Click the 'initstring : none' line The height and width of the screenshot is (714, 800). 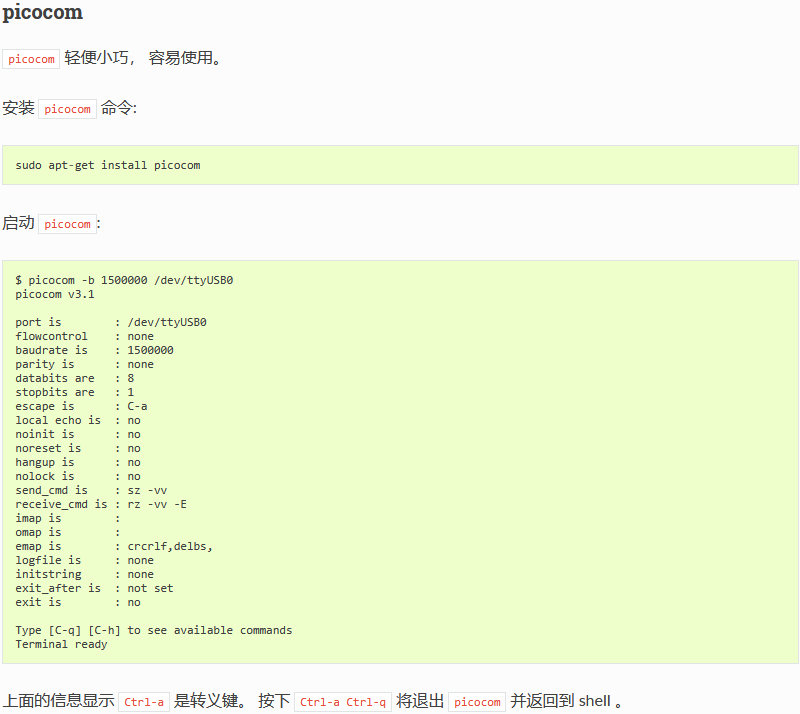[84, 575]
